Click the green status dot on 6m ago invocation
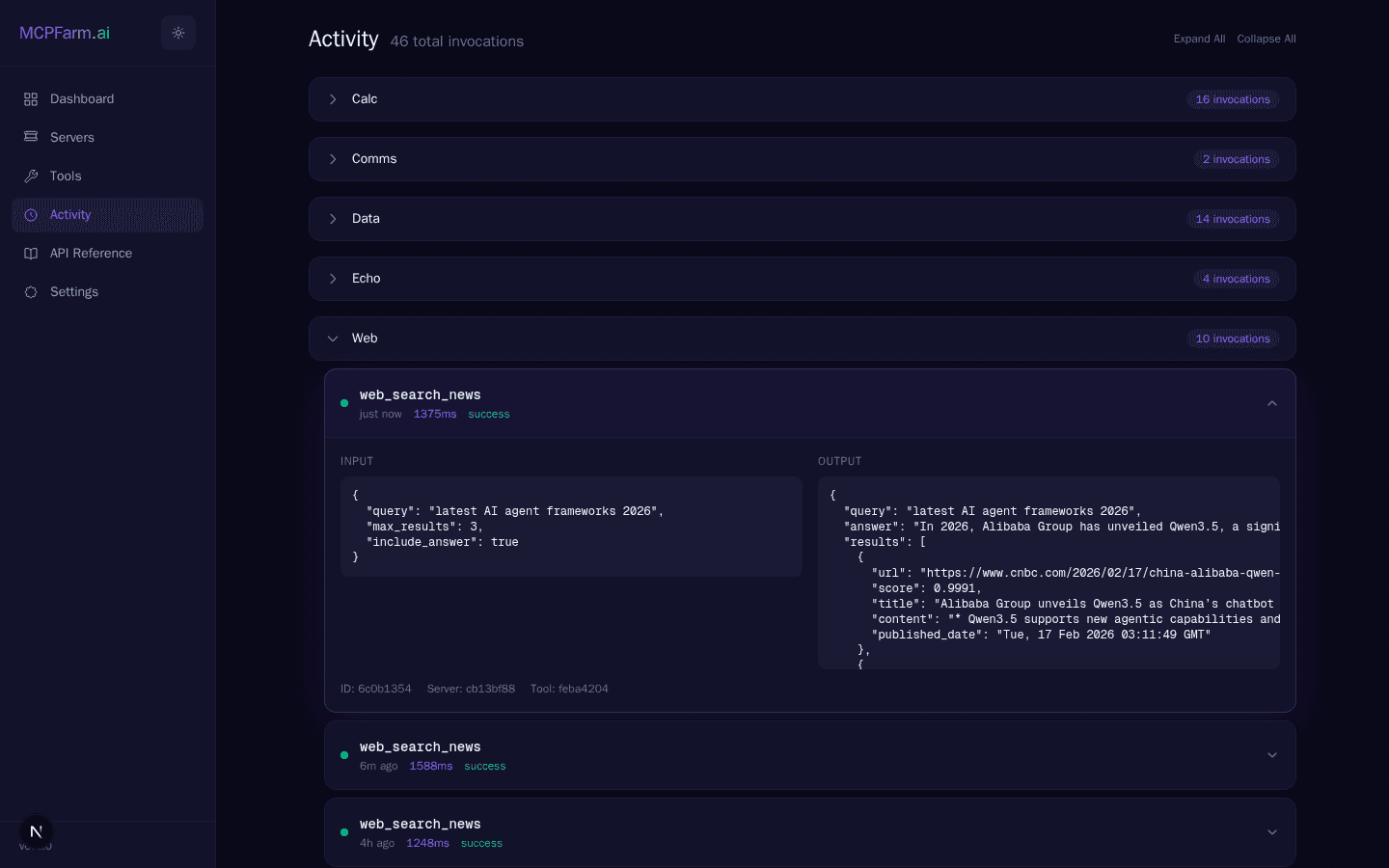Image resolution: width=1389 pixels, height=868 pixels. click(344, 755)
